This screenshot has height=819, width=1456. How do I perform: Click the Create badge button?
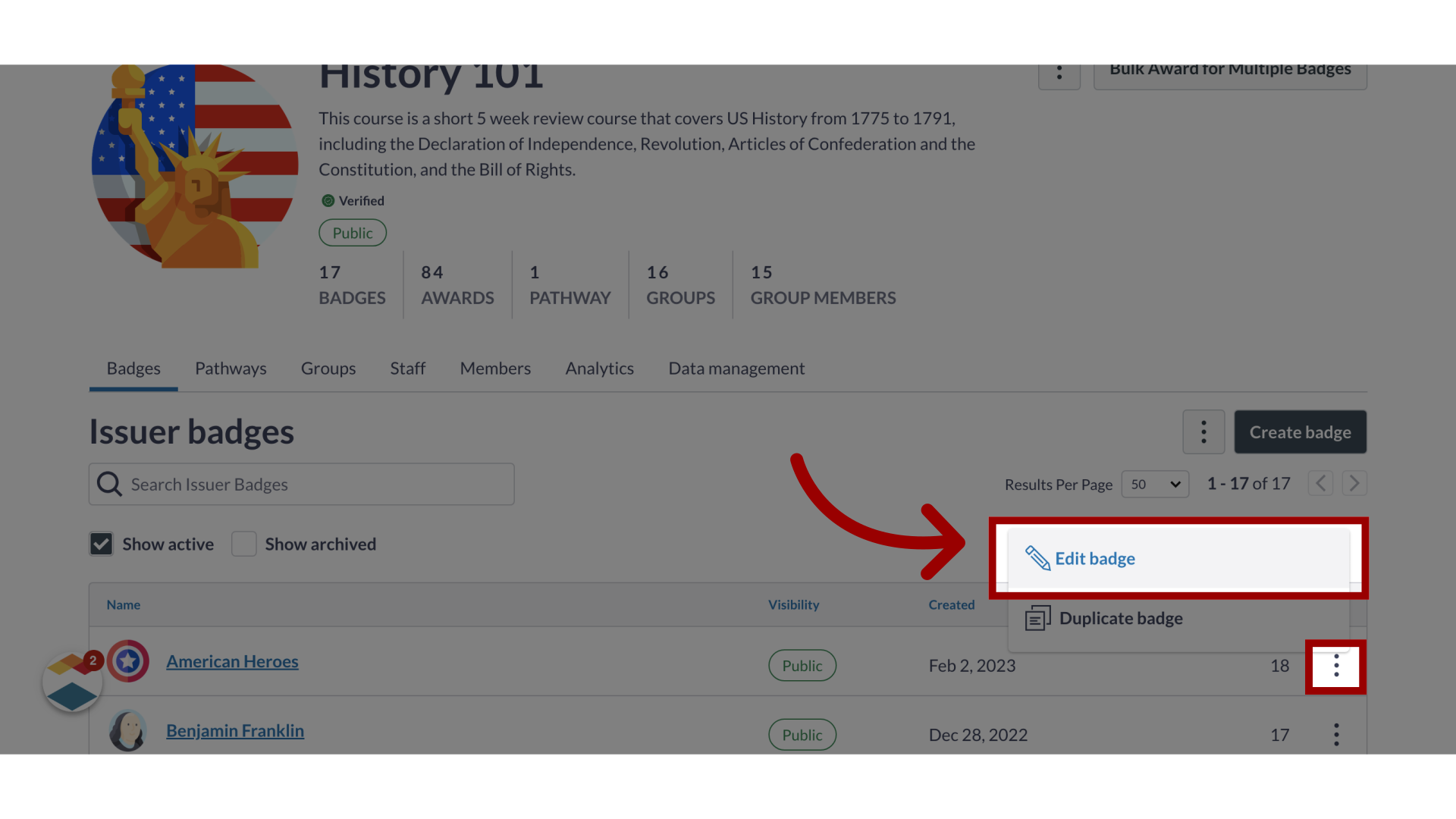[x=1300, y=431]
